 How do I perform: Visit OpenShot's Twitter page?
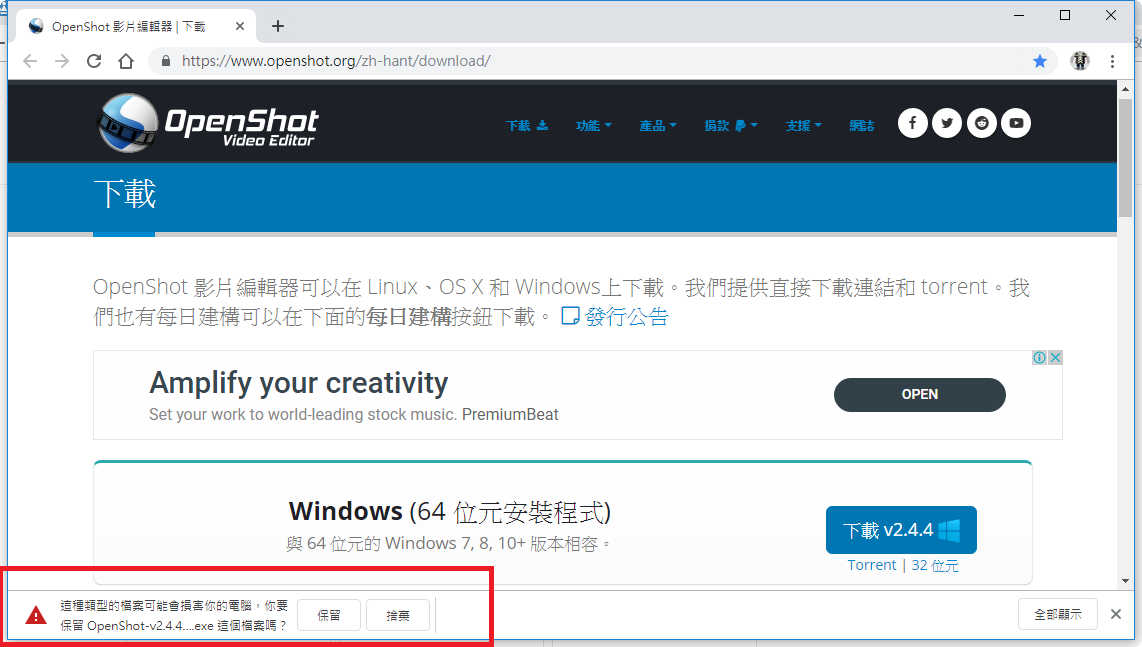pyautogui.click(x=947, y=123)
